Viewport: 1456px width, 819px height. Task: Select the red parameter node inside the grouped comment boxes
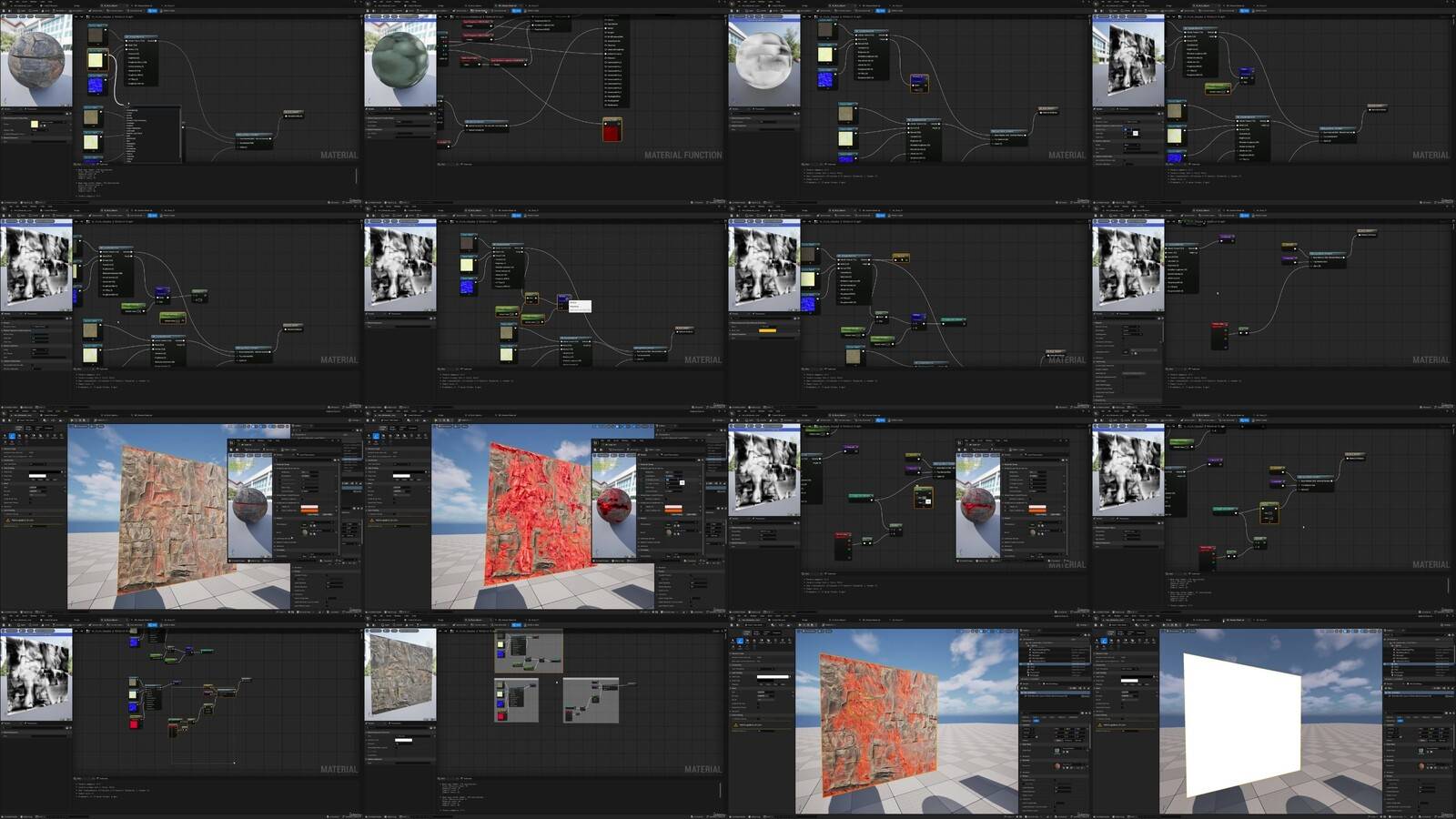[x=501, y=716]
